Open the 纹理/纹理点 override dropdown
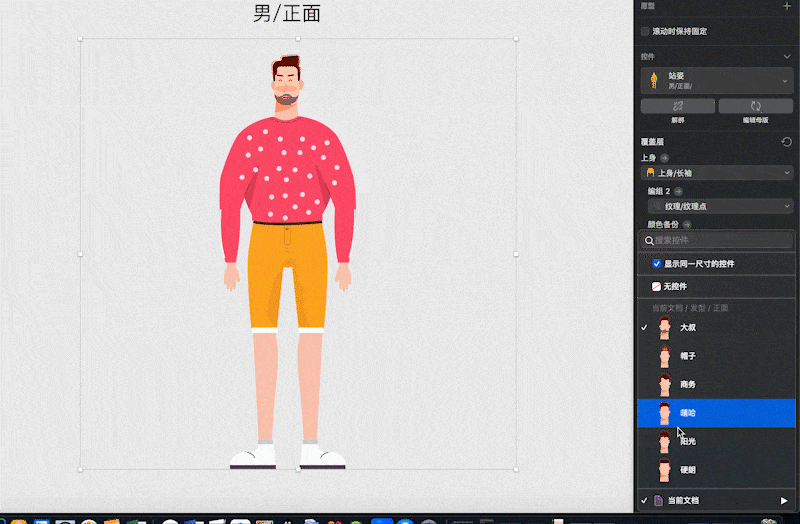The width and height of the screenshot is (800, 524). [720, 206]
